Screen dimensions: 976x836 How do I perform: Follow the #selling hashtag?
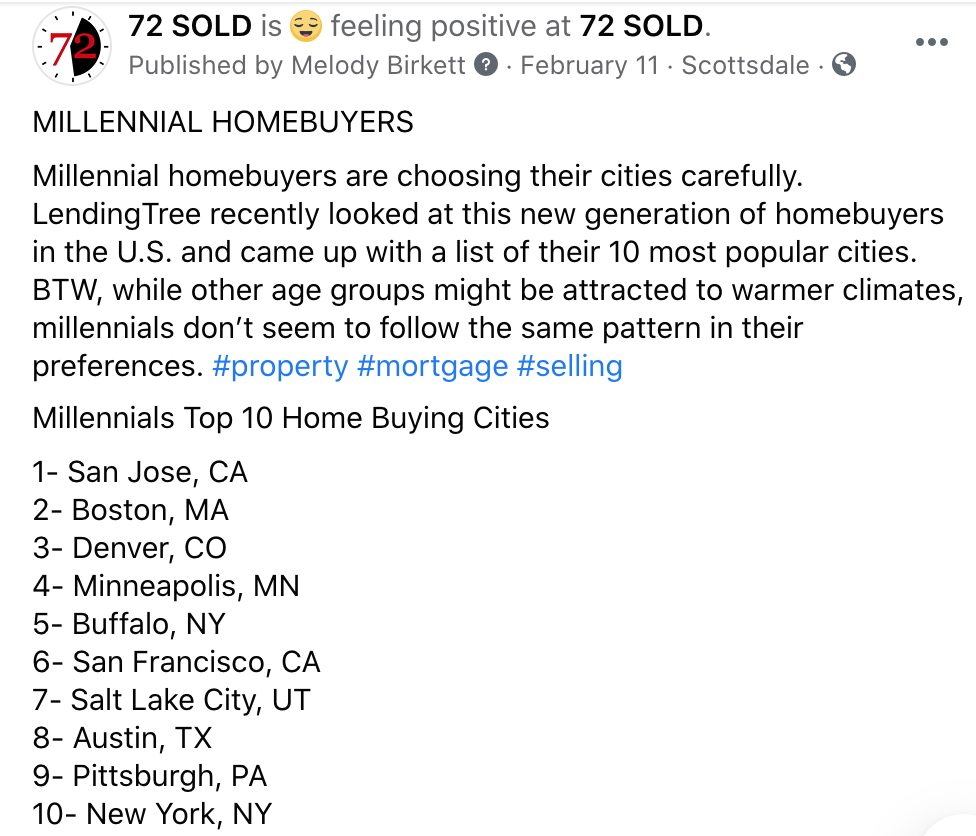click(x=570, y=366)
